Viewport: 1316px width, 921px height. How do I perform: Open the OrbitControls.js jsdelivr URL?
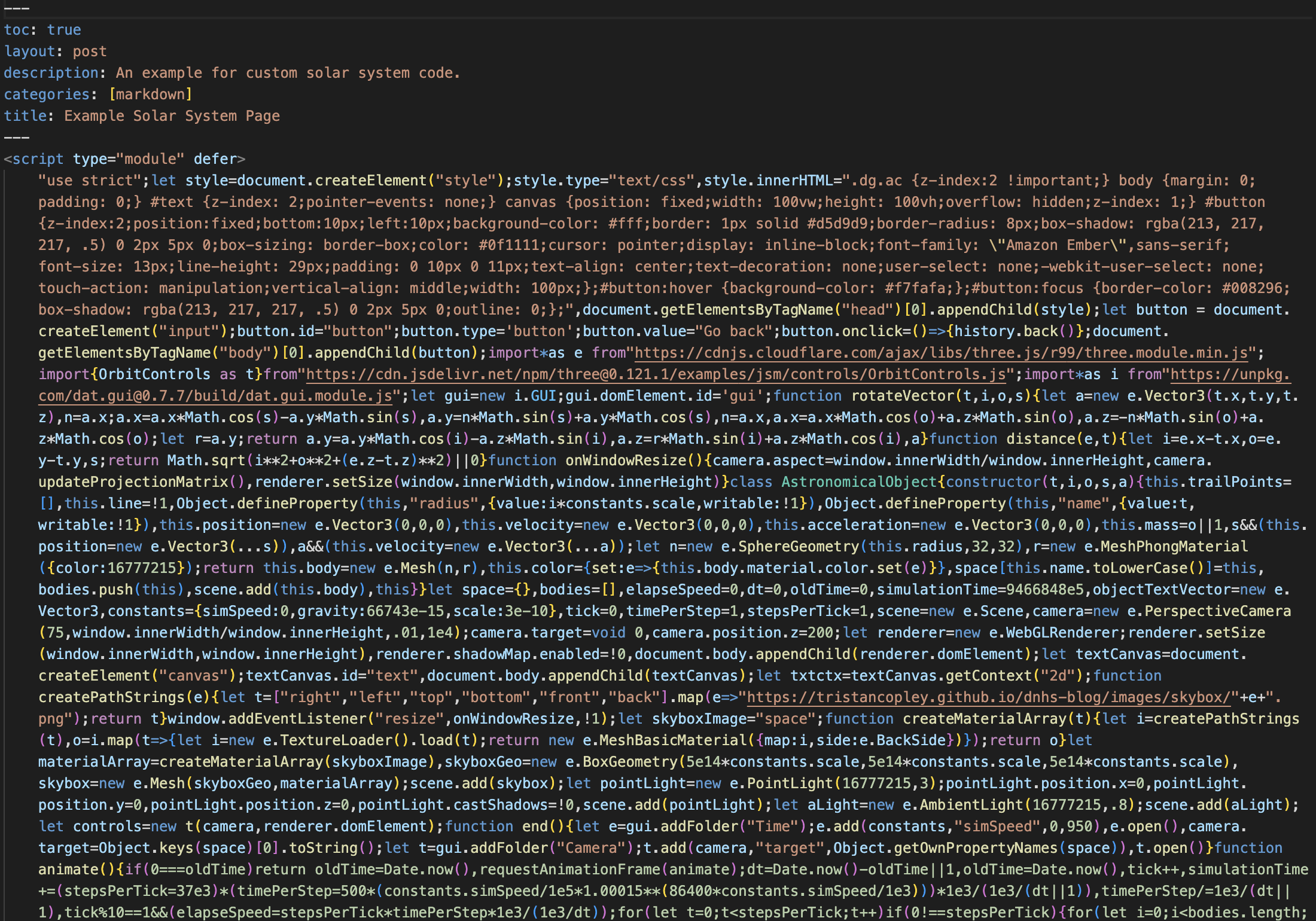[x=656, y=374]
